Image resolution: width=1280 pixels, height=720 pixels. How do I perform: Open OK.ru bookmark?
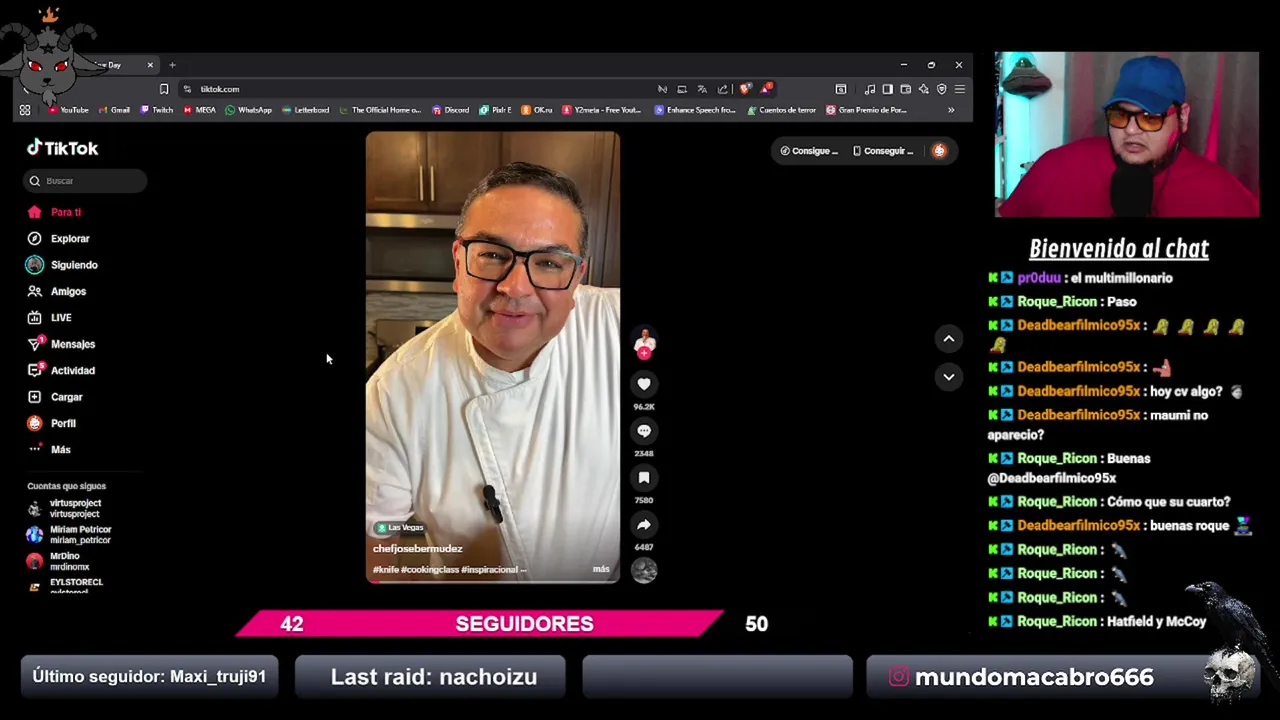click(x=537, y=110)
